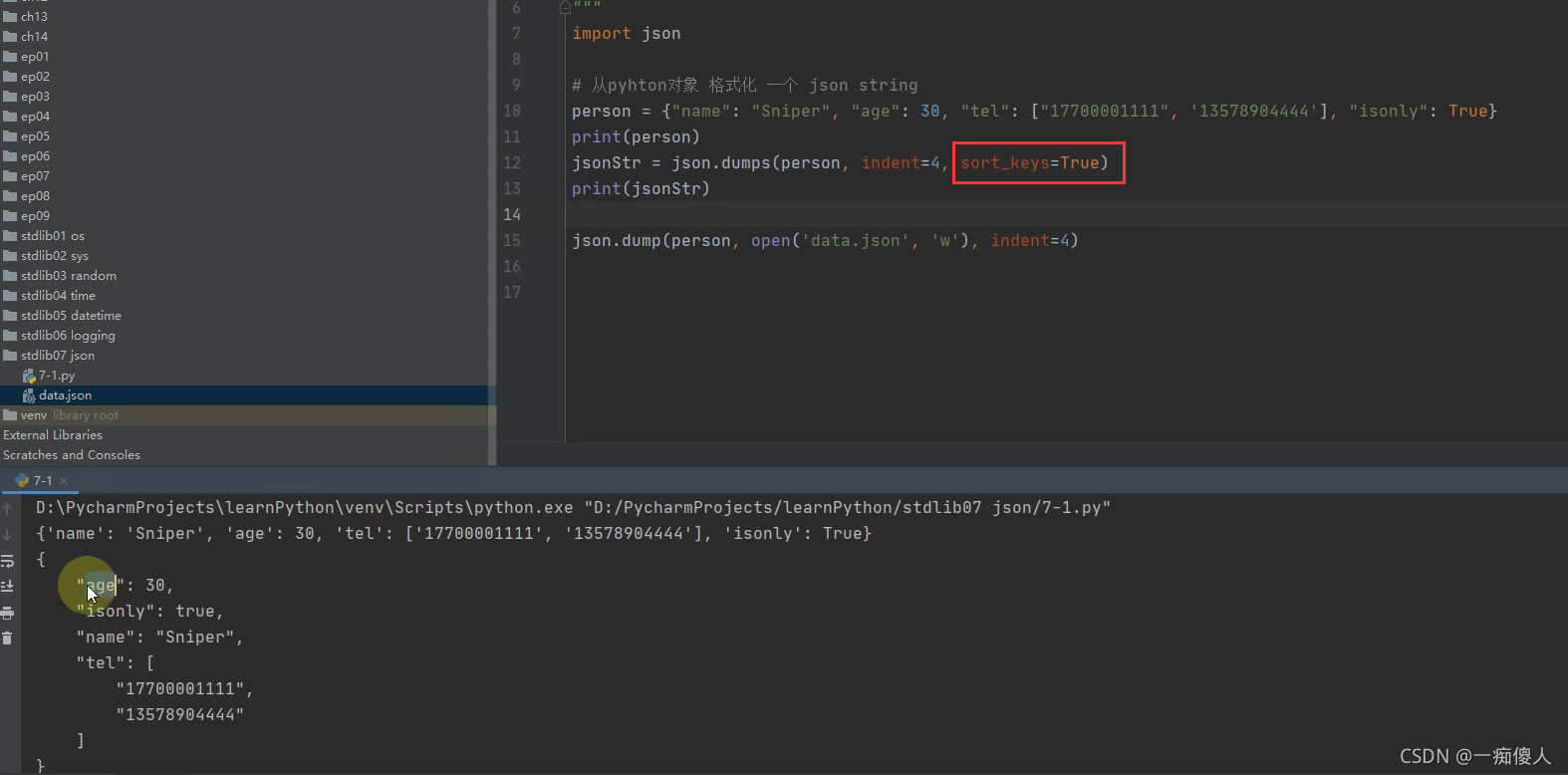Click '"name": "Sniper",' in console output
Image resolution: width=1568 pixels, height=775 pixels.
click(159, 638)
